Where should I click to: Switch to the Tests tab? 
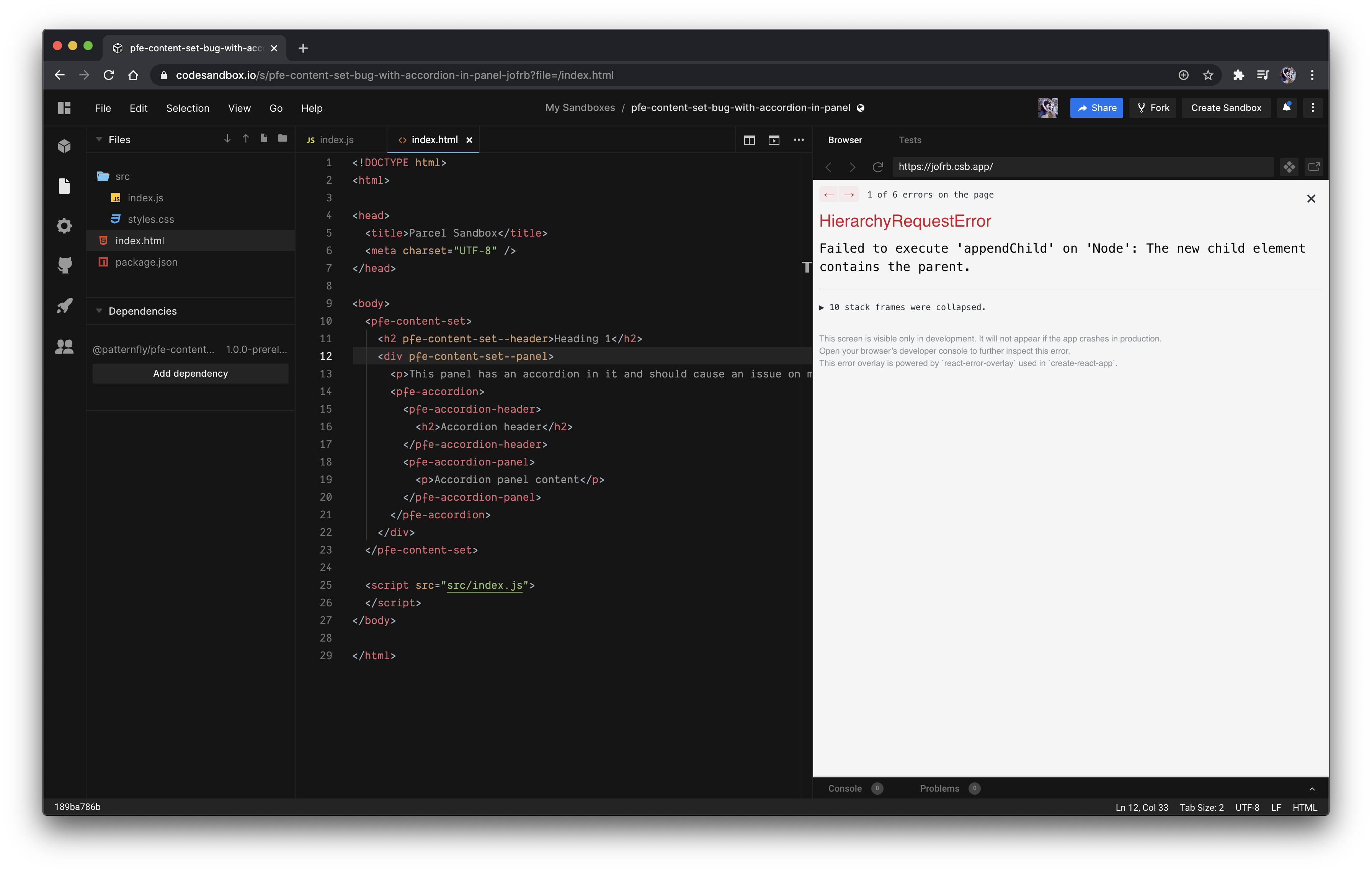coord(909,140)
